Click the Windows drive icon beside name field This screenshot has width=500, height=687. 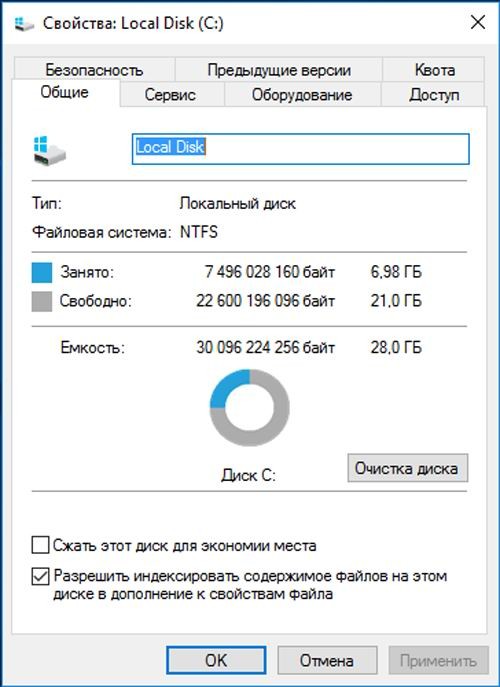tap(50, 150)
